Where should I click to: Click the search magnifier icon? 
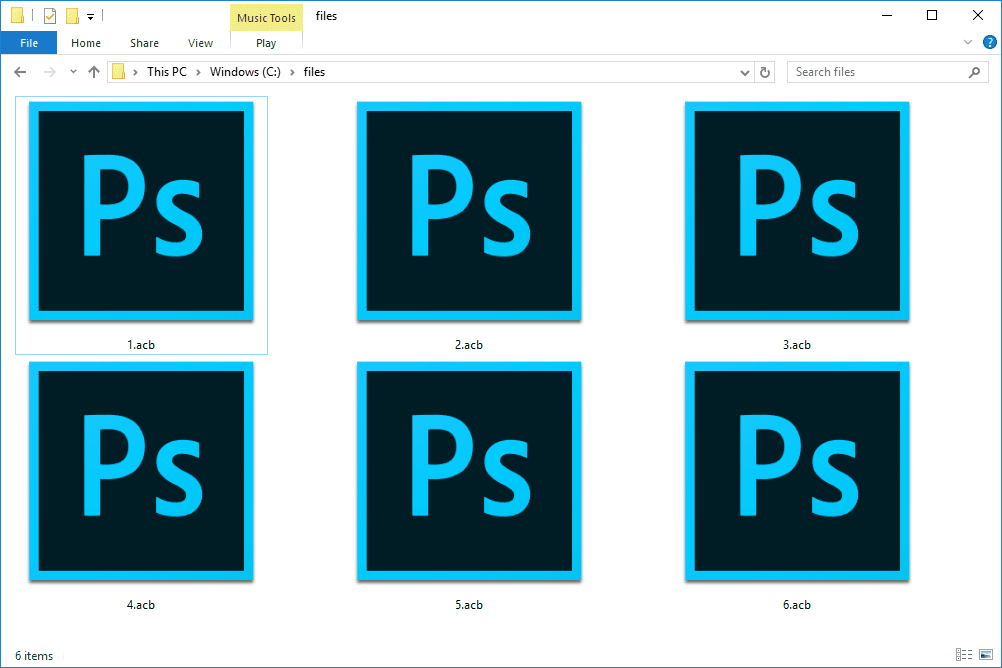click(x=975, y=72)
